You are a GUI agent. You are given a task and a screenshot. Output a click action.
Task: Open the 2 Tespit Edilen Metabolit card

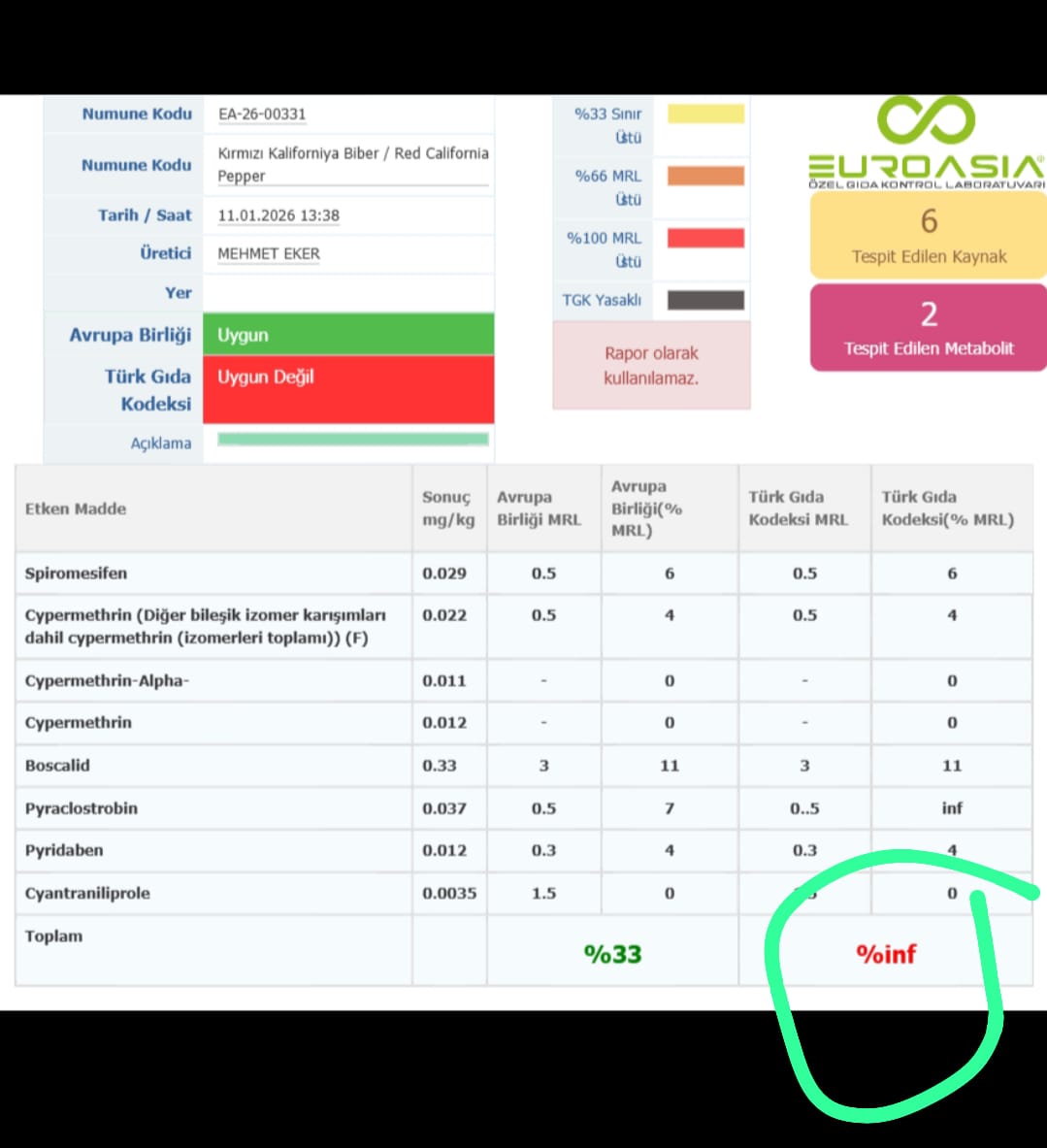pyautogui.click(x=929, y=328)
